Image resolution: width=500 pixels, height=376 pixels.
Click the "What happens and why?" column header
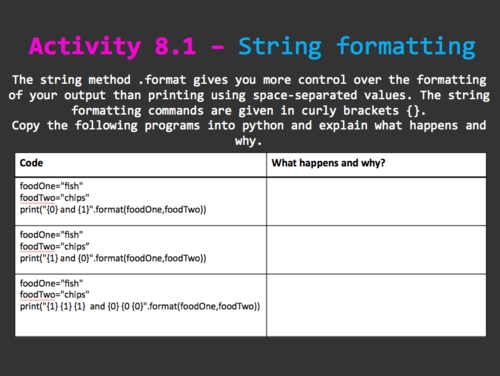pos(328,163)
